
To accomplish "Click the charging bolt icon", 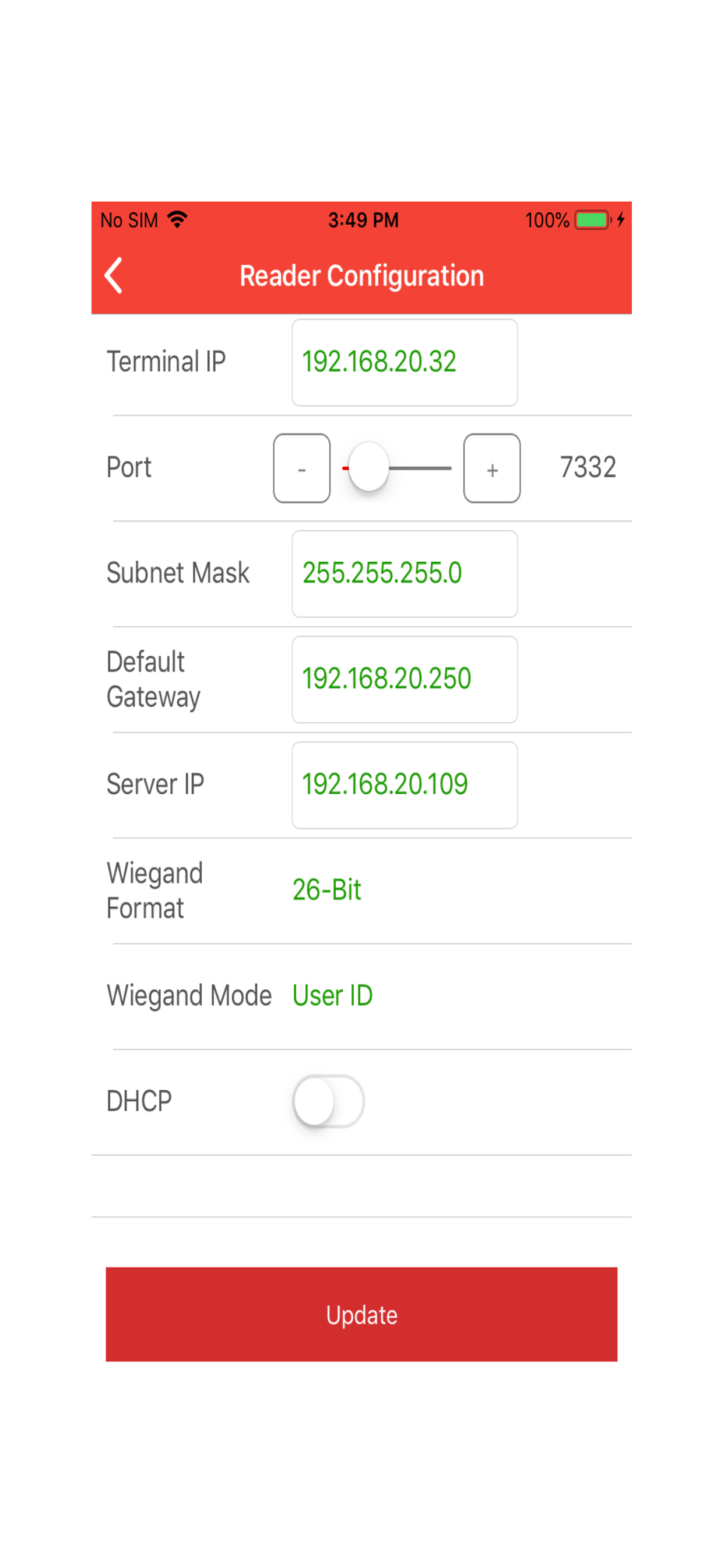I will click(x=620, y=219).
